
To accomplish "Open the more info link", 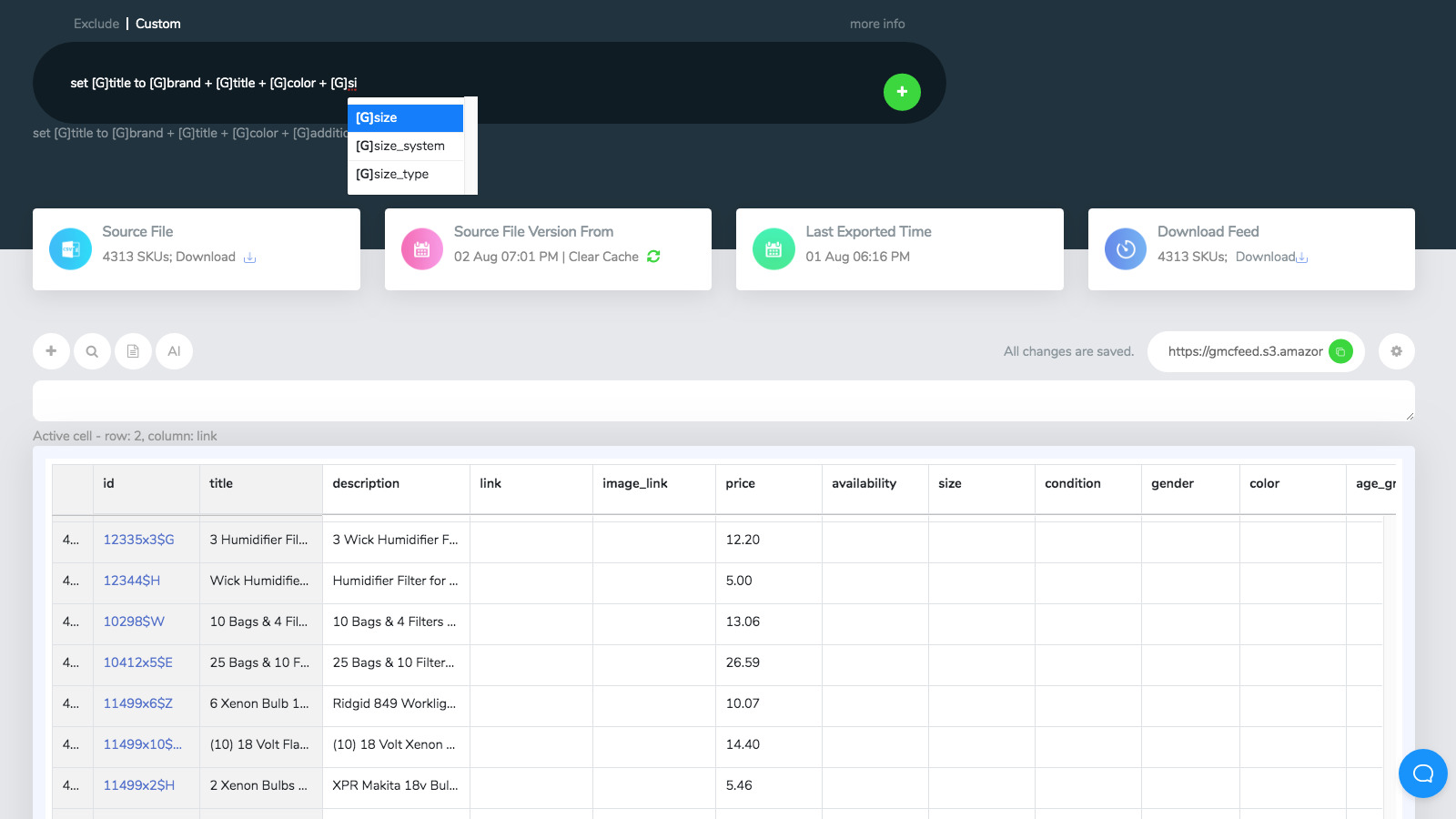I will (877, 24).
